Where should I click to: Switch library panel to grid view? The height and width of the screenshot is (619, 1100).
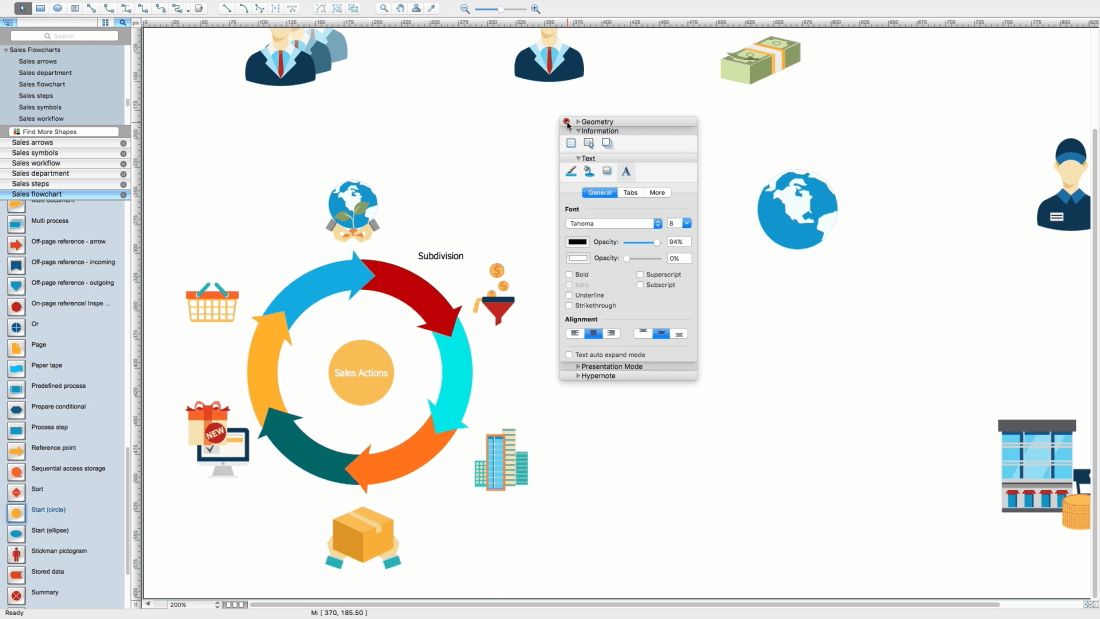pyautogui.click(x=105, y=22)
